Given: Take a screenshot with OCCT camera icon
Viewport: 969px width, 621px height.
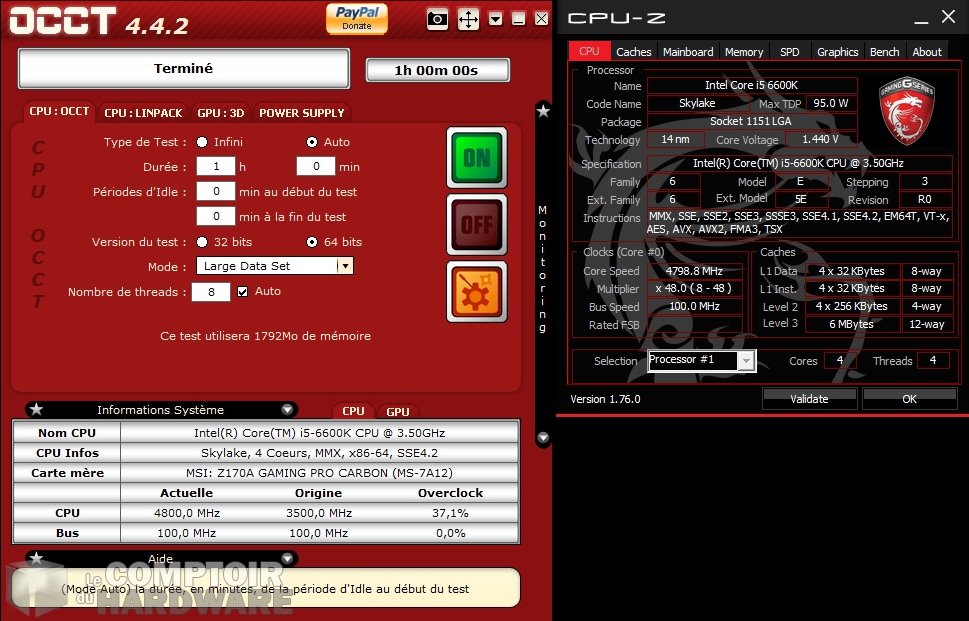Looking at the screenshot, I should [x=438, y=19].
